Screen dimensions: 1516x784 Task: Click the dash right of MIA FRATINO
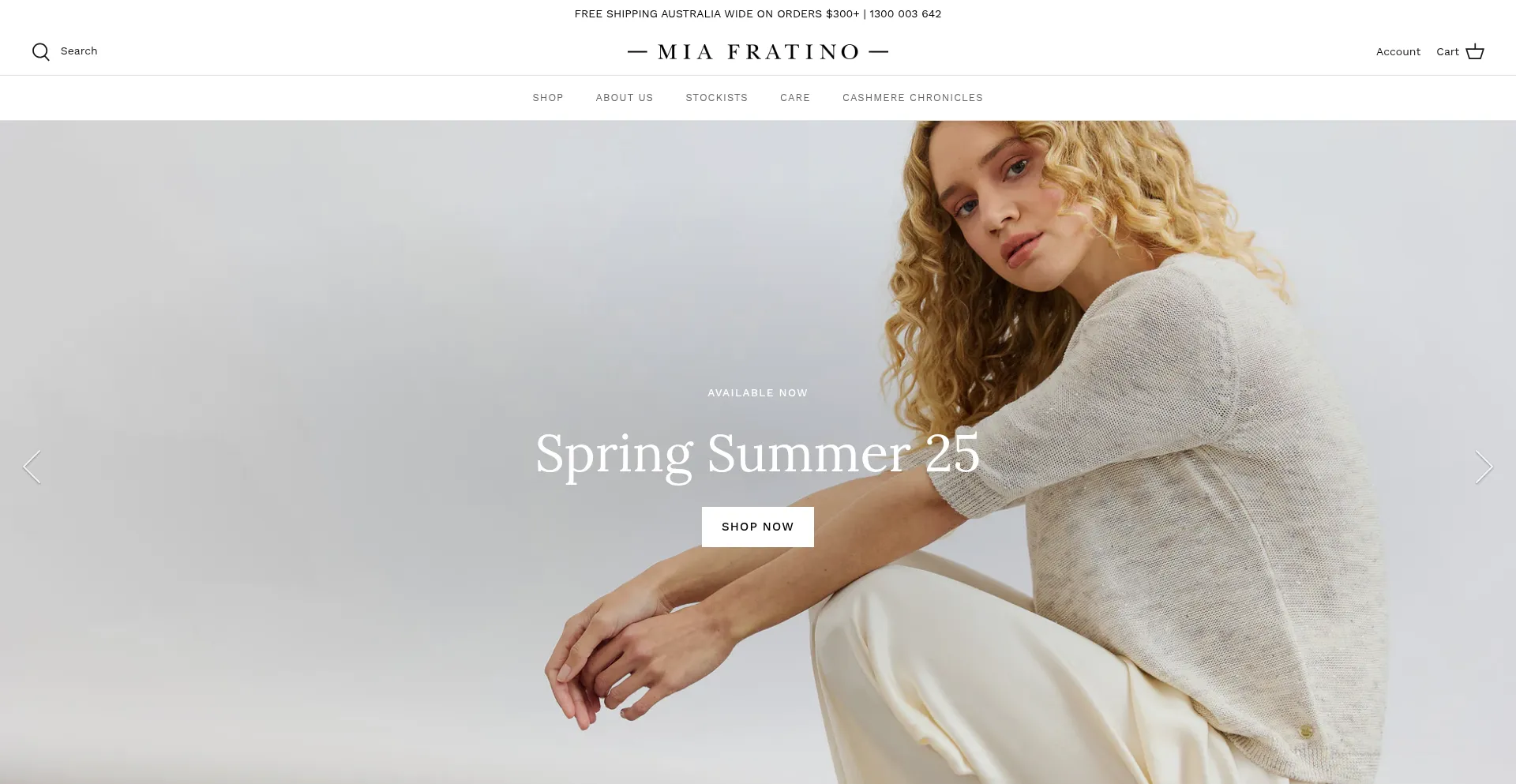tap(879, 52)
